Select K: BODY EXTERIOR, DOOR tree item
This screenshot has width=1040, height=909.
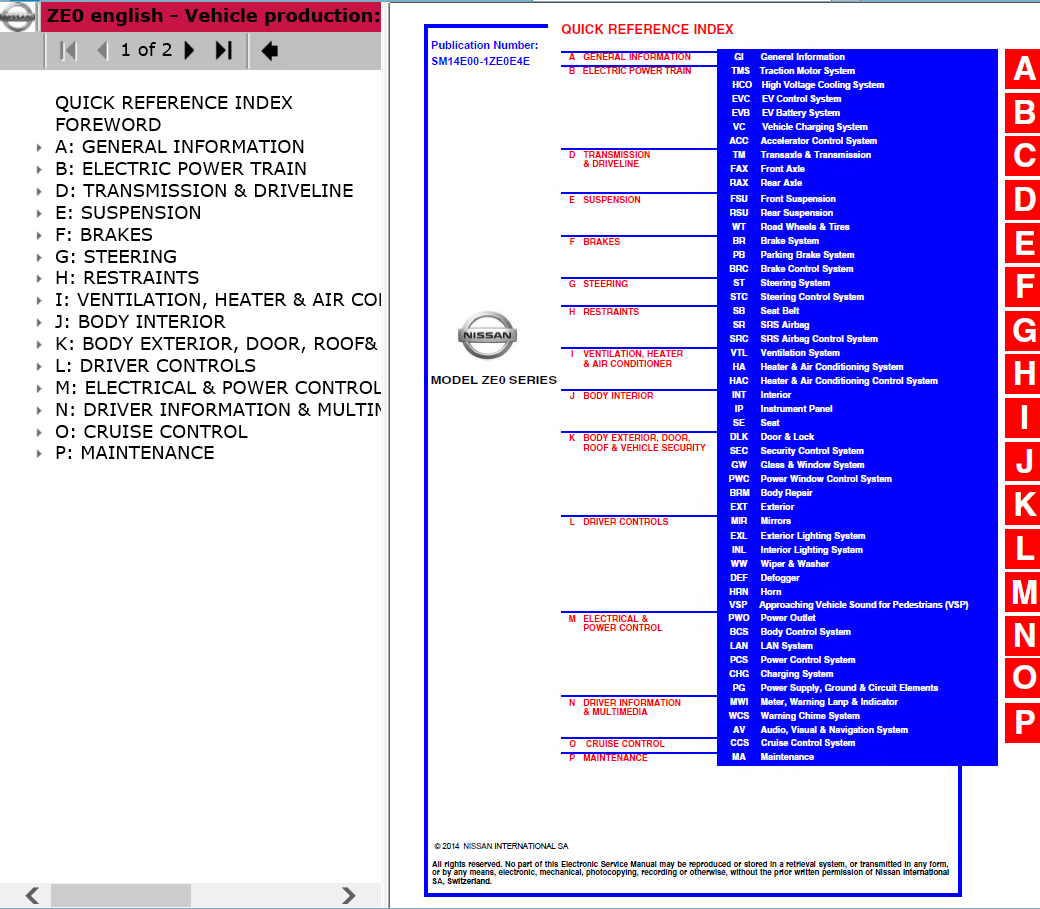[x=216, y=344]
